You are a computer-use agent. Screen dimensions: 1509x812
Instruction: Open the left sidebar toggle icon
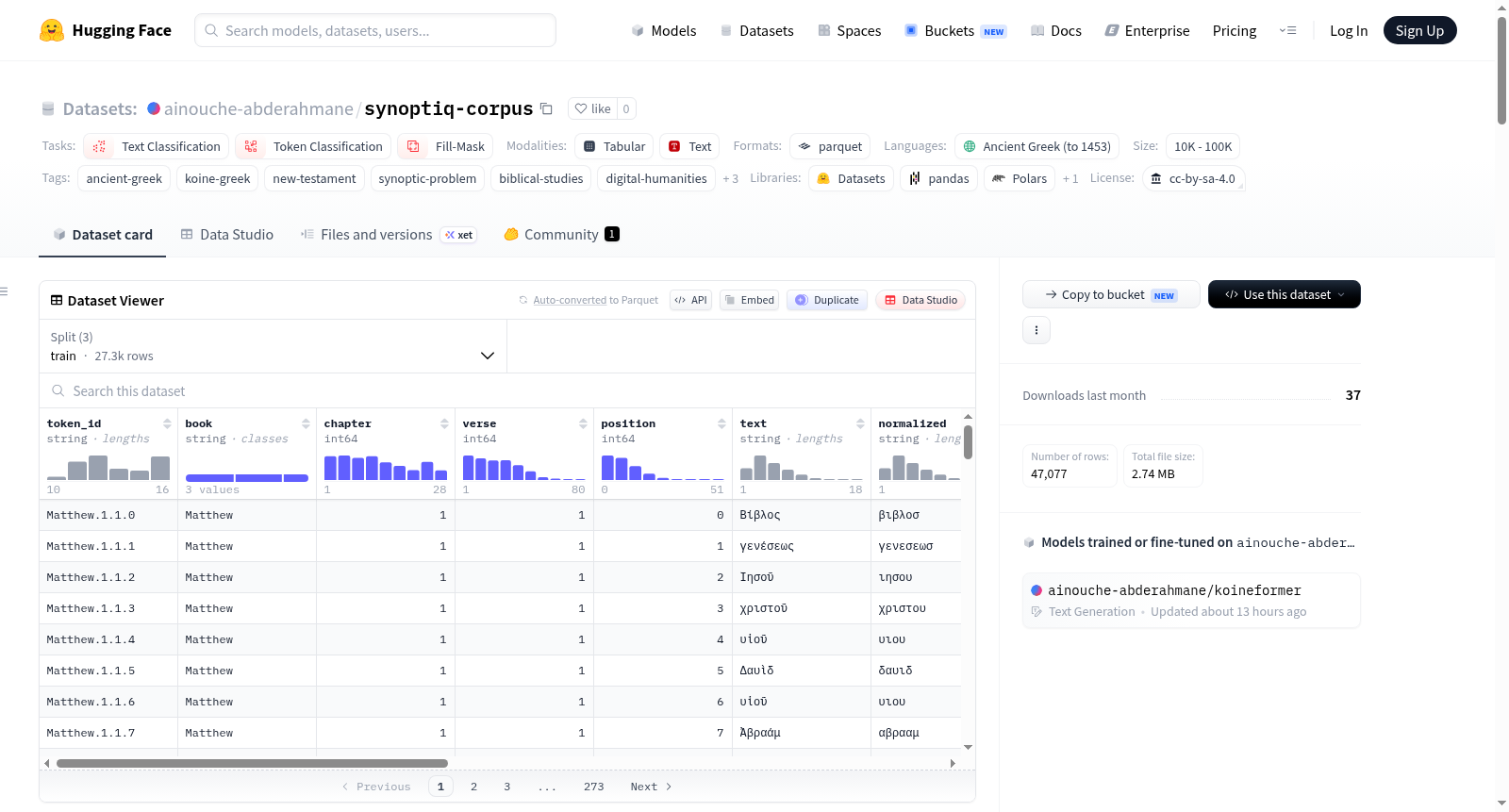coord(5,291)
